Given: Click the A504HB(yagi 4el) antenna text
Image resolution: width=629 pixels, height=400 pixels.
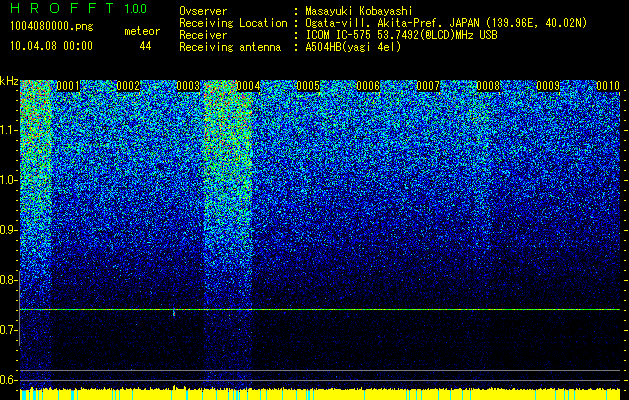Looking at the screenshot, I should click(x=353, y=47).
